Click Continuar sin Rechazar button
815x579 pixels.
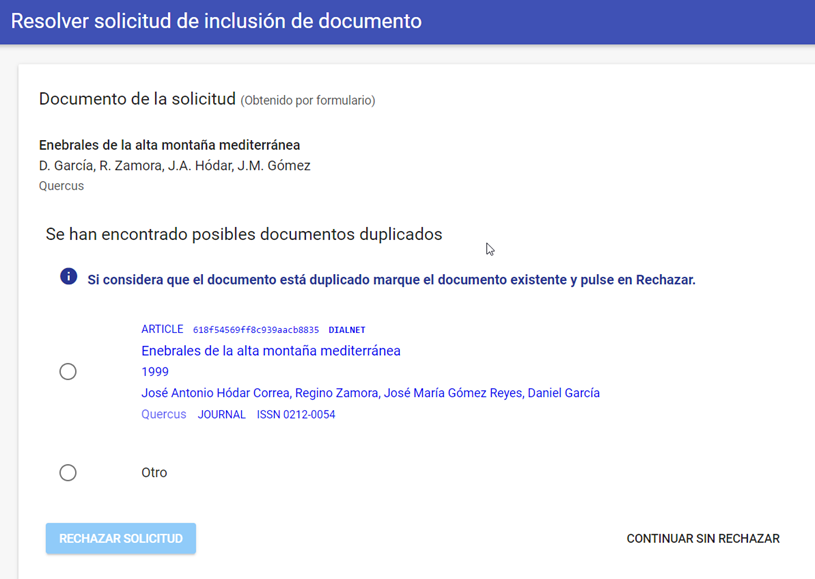point(703,538)
